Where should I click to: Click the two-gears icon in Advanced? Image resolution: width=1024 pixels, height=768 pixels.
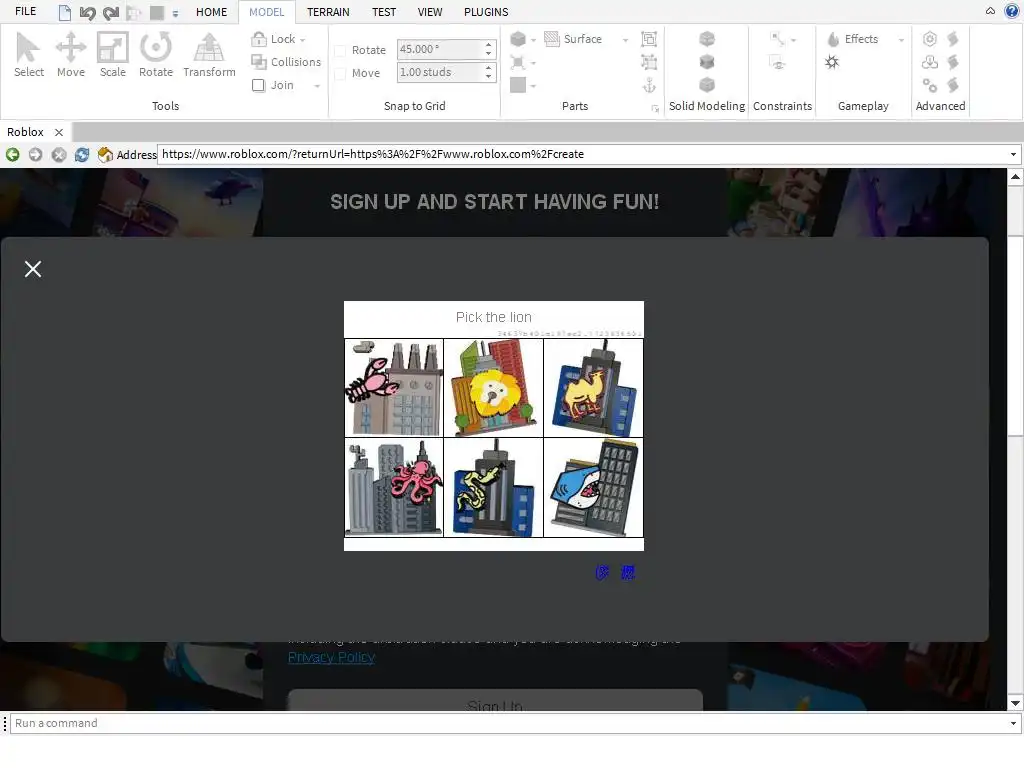click(x=930, y=85)
